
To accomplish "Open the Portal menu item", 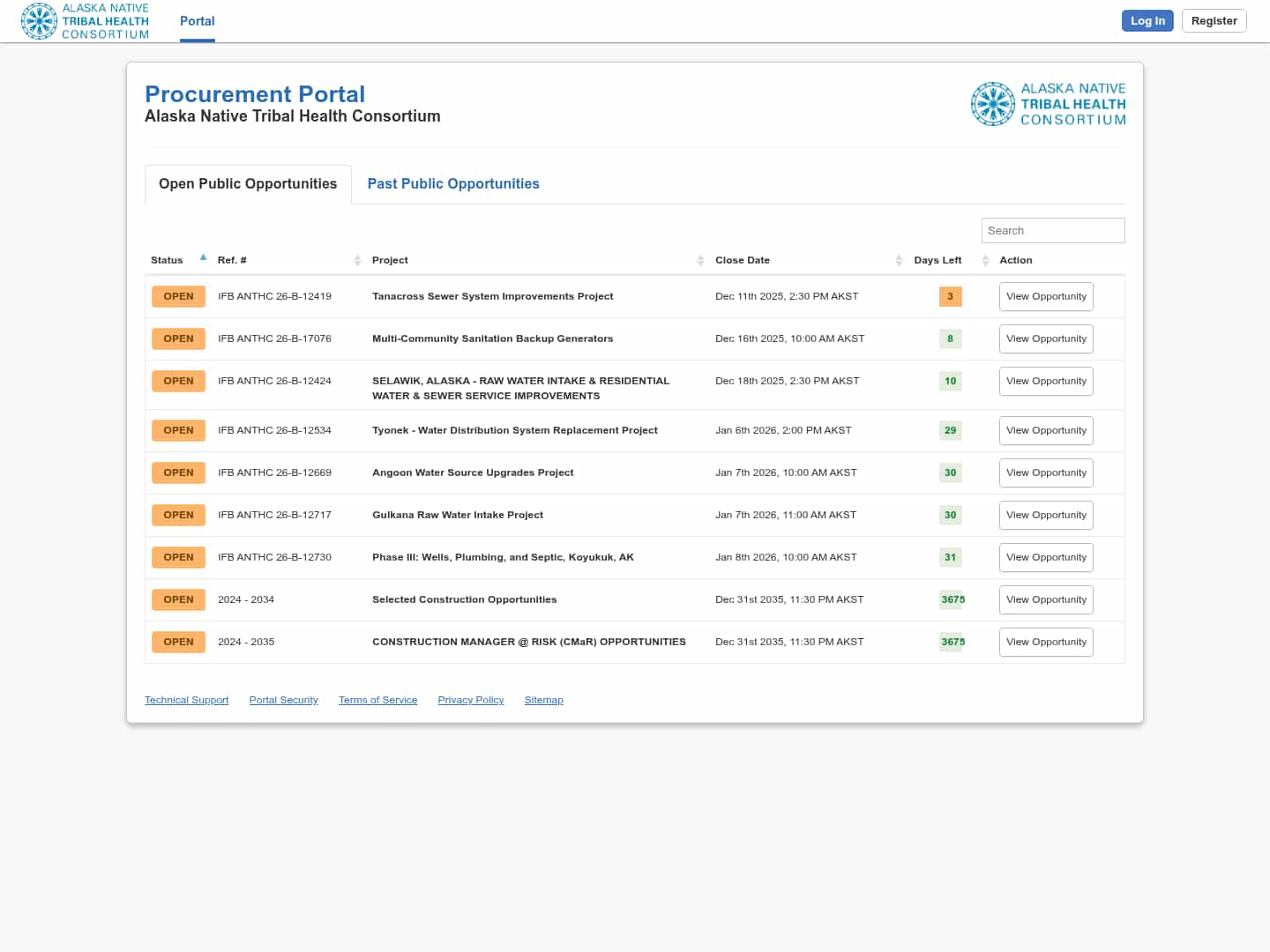I will click(x=197, y=21).
